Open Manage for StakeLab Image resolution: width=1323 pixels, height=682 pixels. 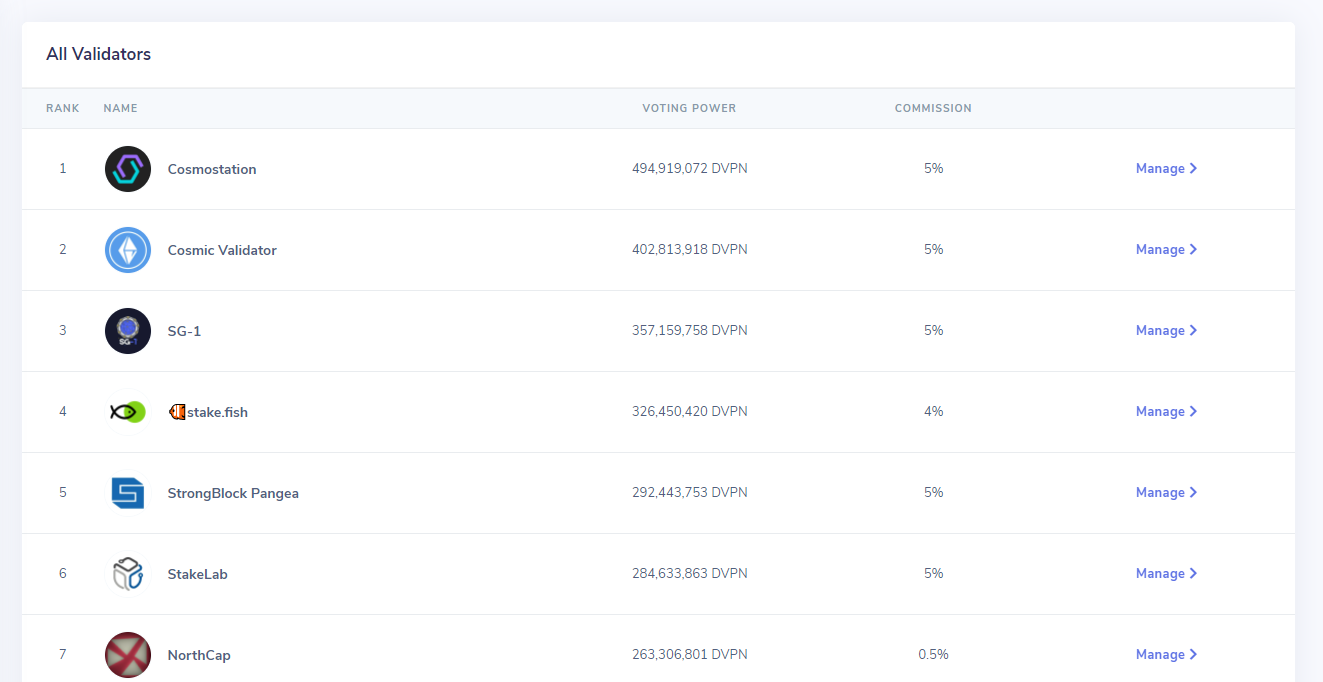(1166, 574)
